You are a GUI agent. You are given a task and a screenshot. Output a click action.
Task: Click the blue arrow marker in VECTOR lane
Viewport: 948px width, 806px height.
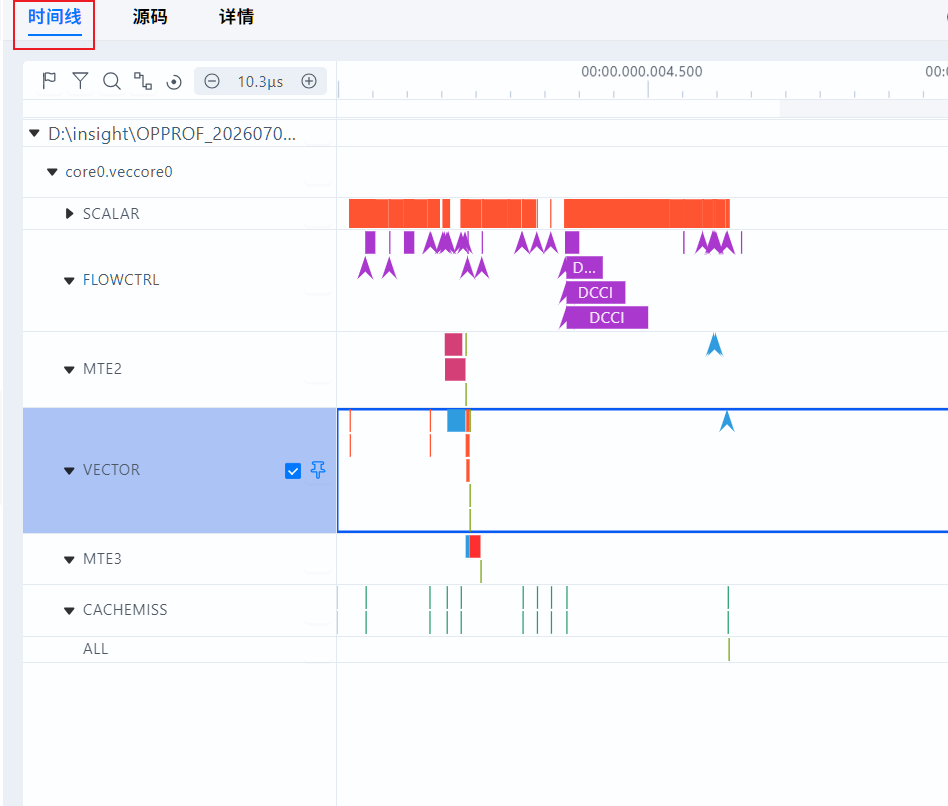[727, 421]
